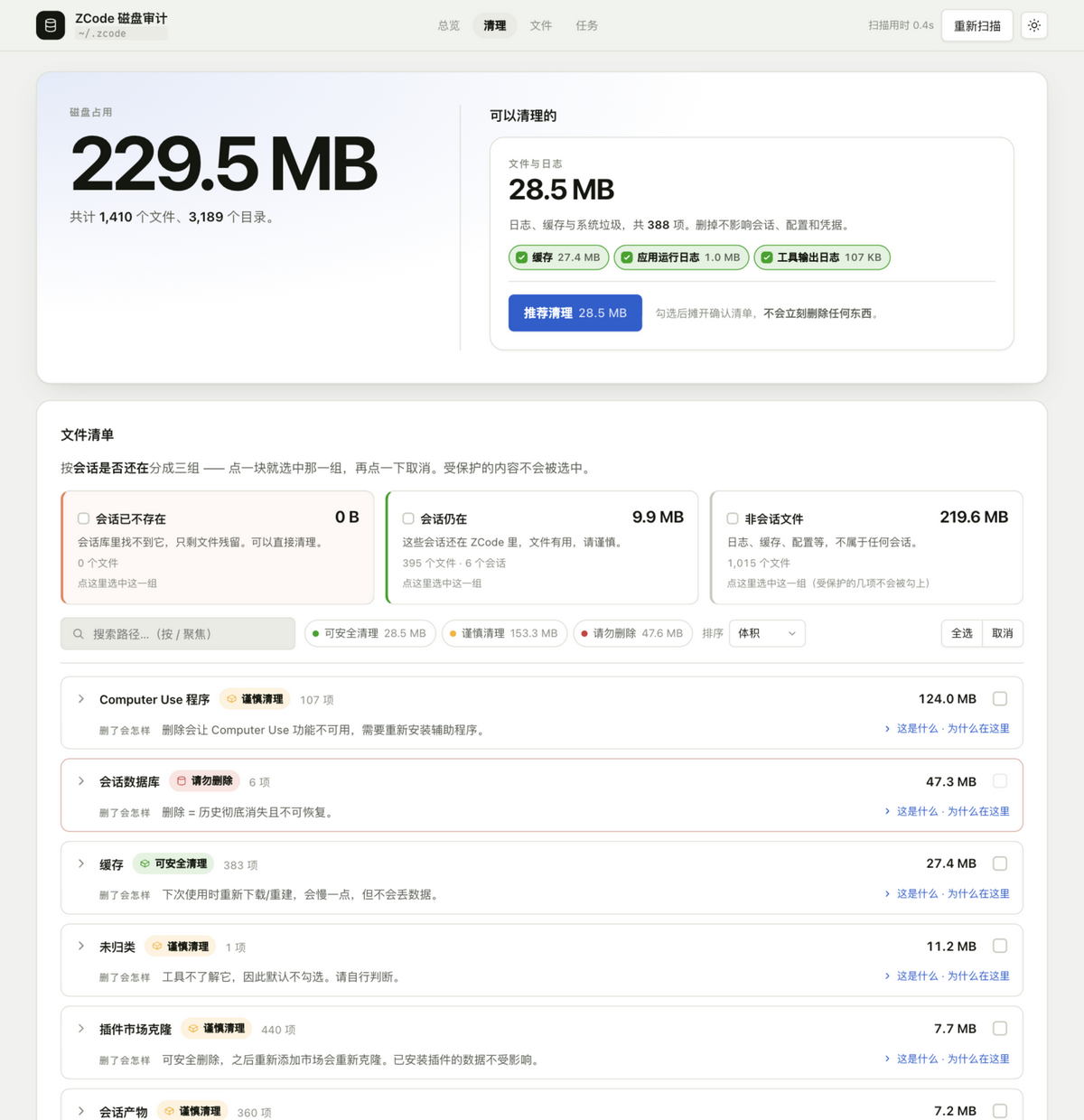
Task: Focus the 搜索路径 search field
Action: point(178,634)
